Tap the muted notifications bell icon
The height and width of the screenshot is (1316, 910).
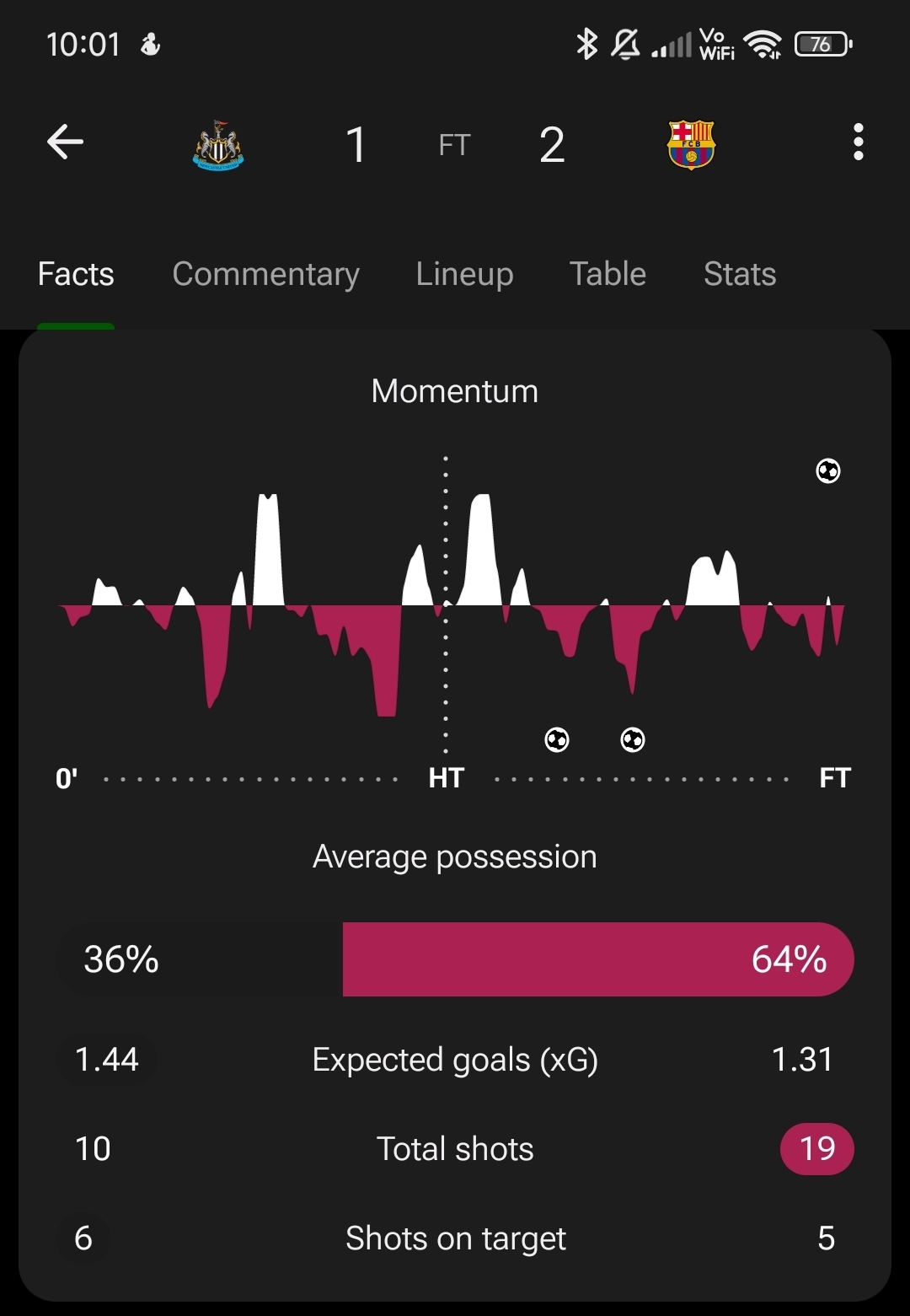point(624,44)
